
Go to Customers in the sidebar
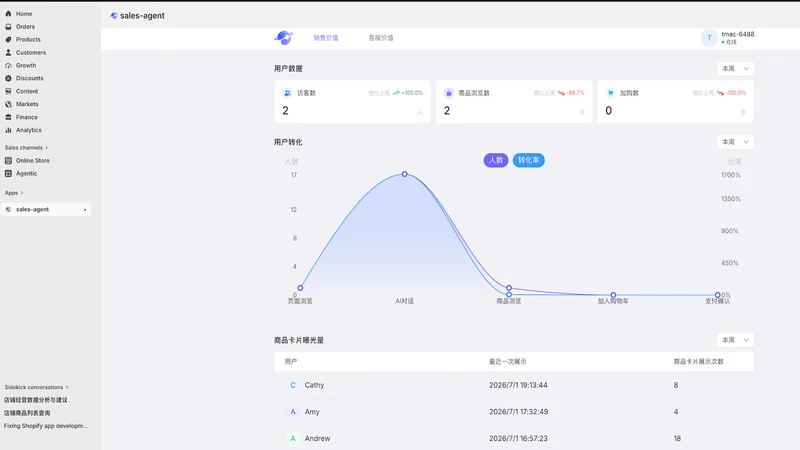pyautogui.click(x=31, y=53)
